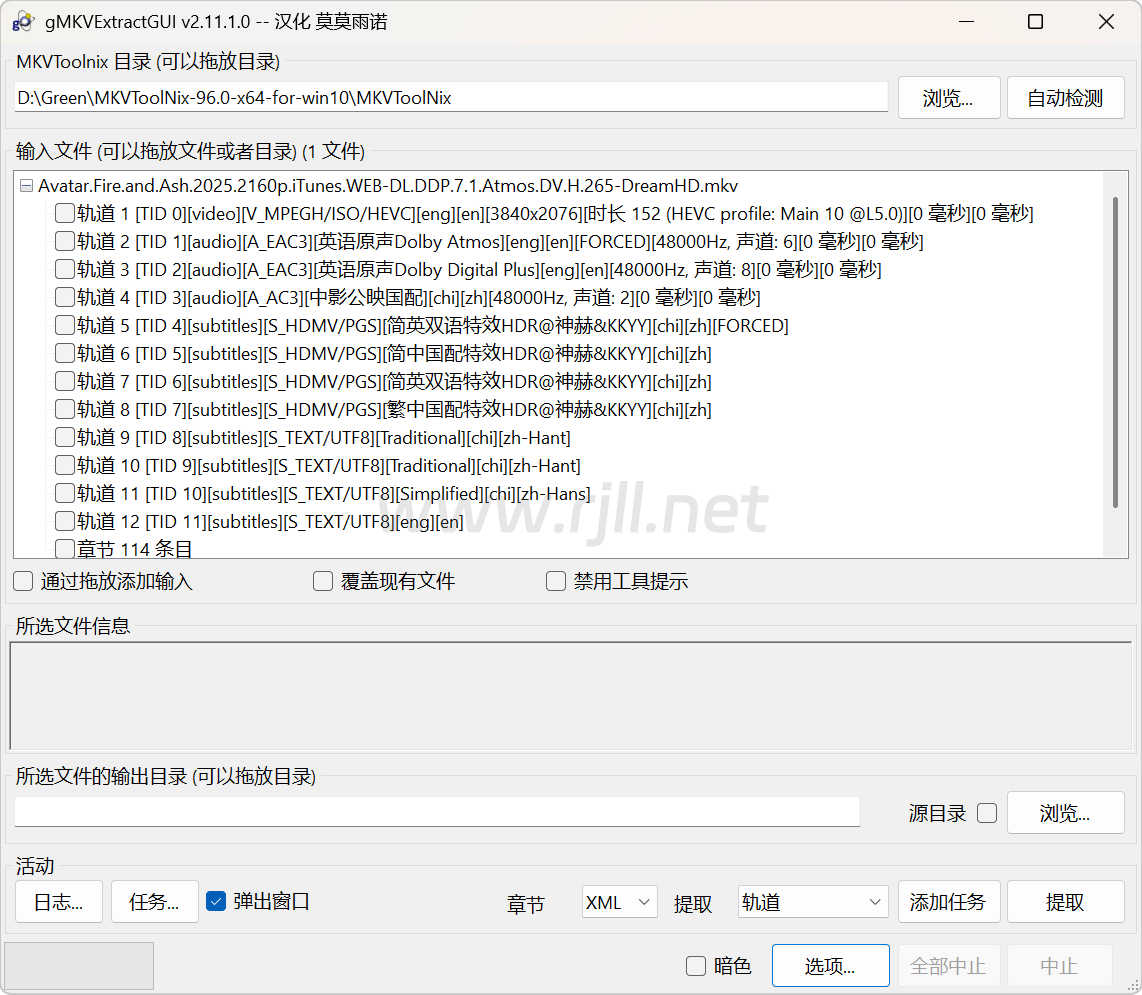
Task: Enable track 12 English UTF8 subtitle checkbox
Action: click(64, 521)
